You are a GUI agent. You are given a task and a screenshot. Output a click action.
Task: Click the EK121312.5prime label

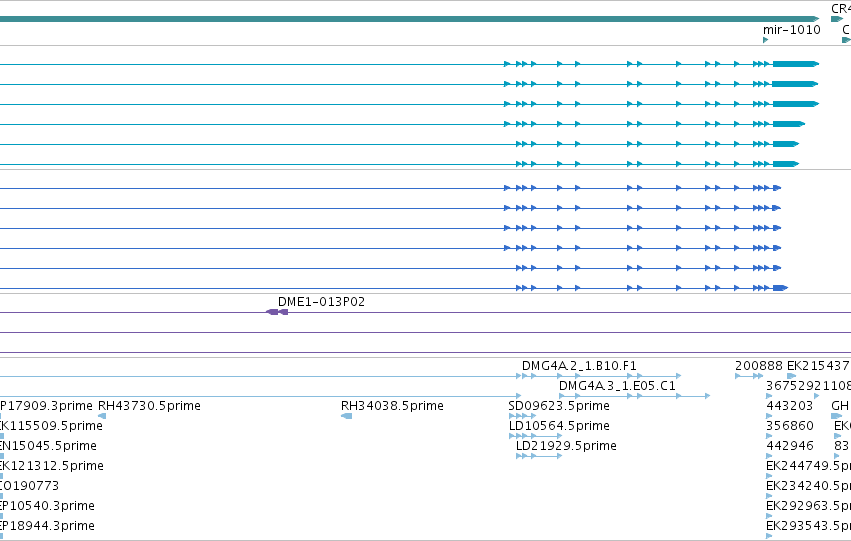[x=52, y=466]
